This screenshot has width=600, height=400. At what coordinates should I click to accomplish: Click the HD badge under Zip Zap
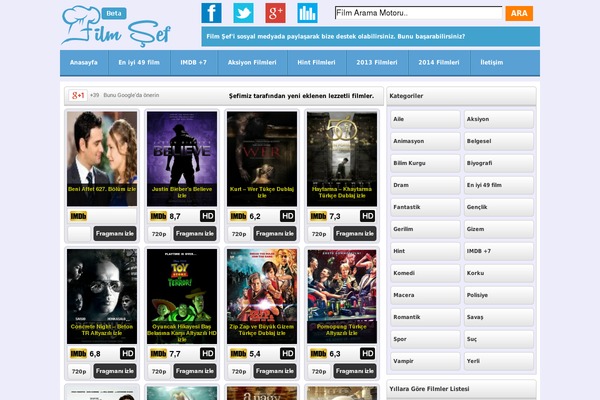pos(287,354)
